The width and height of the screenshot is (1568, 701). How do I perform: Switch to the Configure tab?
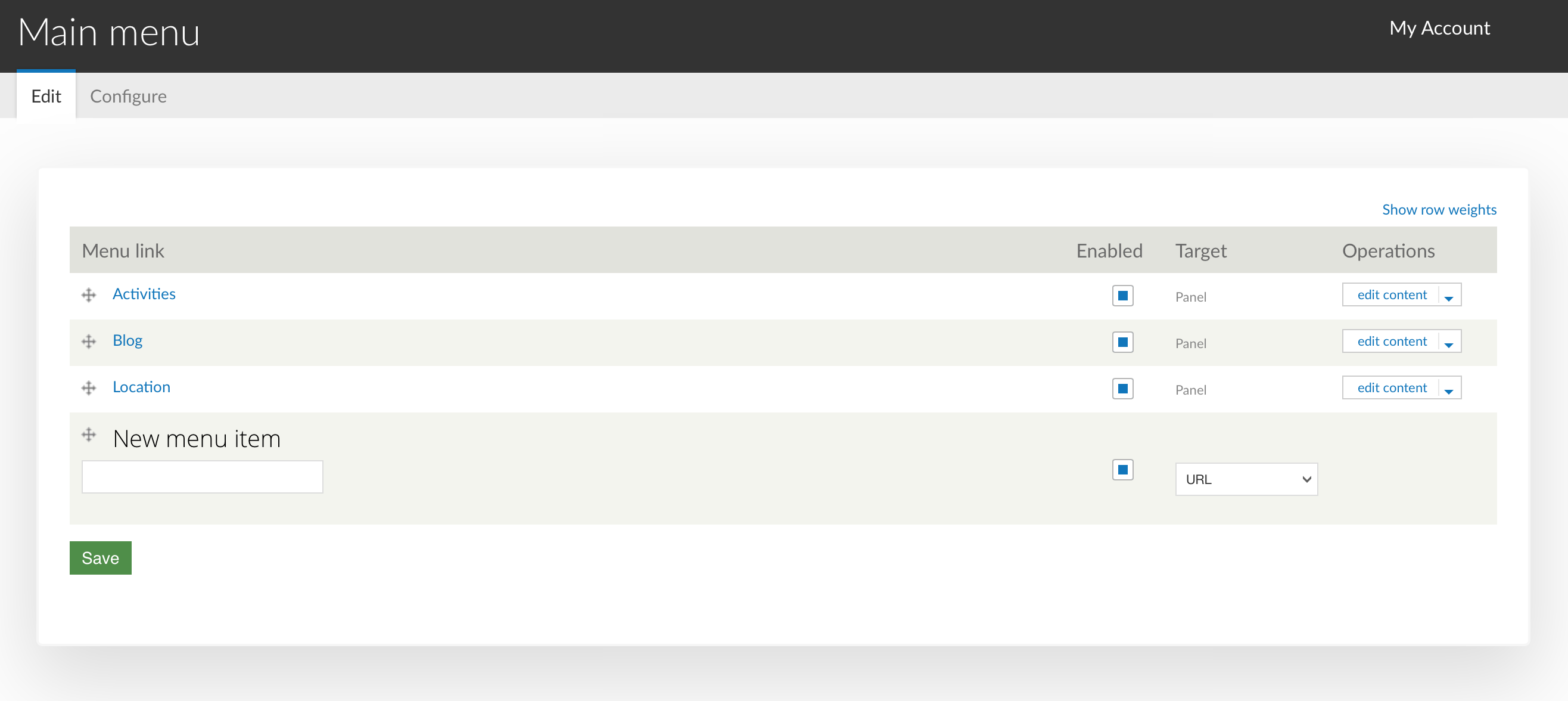[x=128, y=95]
